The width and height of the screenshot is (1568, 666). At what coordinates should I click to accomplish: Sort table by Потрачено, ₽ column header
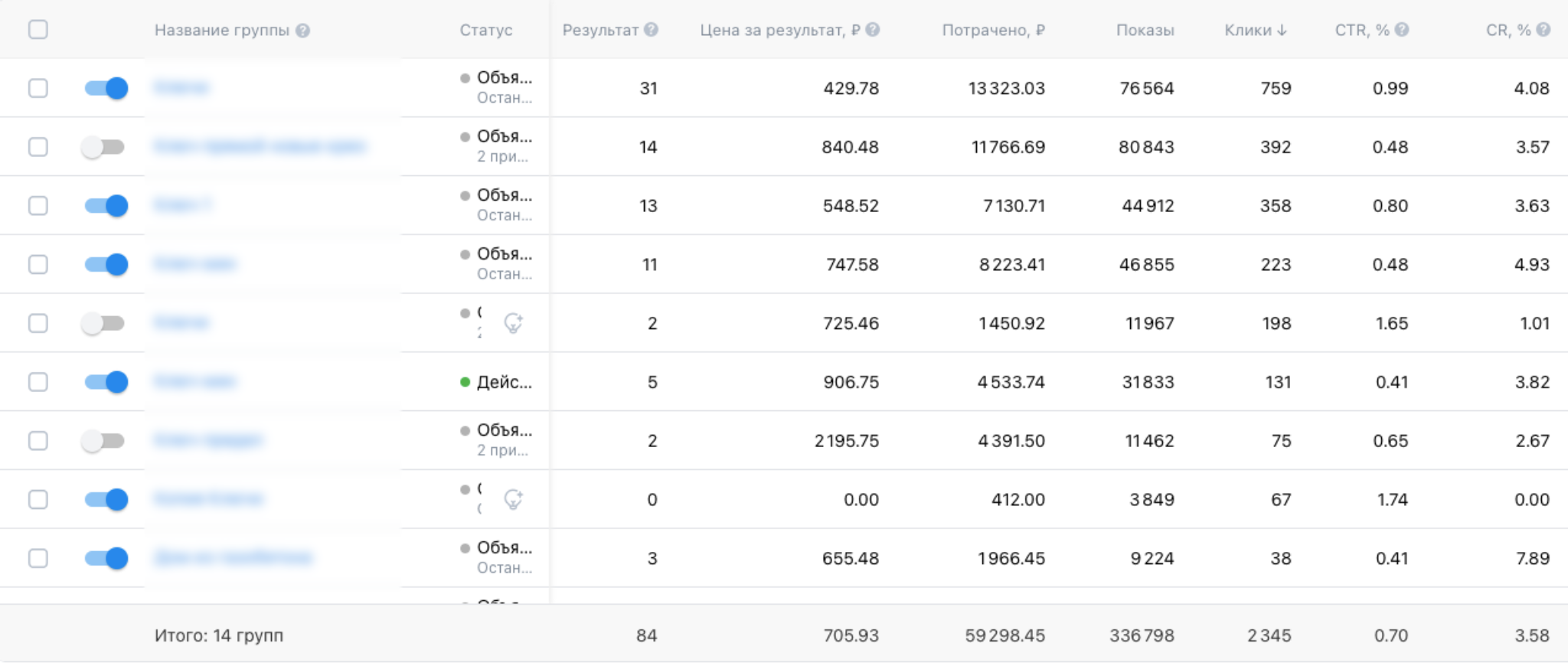993,30
